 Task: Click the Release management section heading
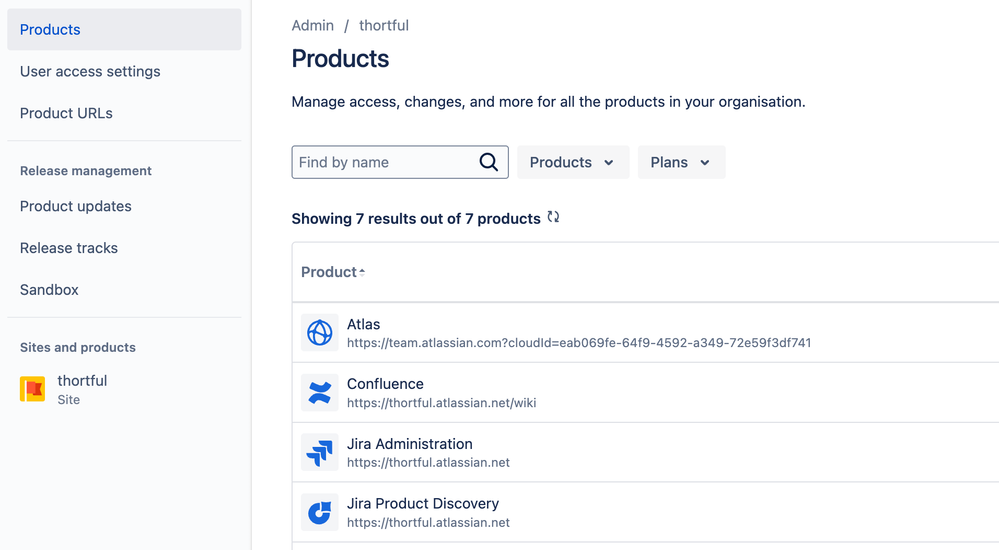(x=85, y=171)
